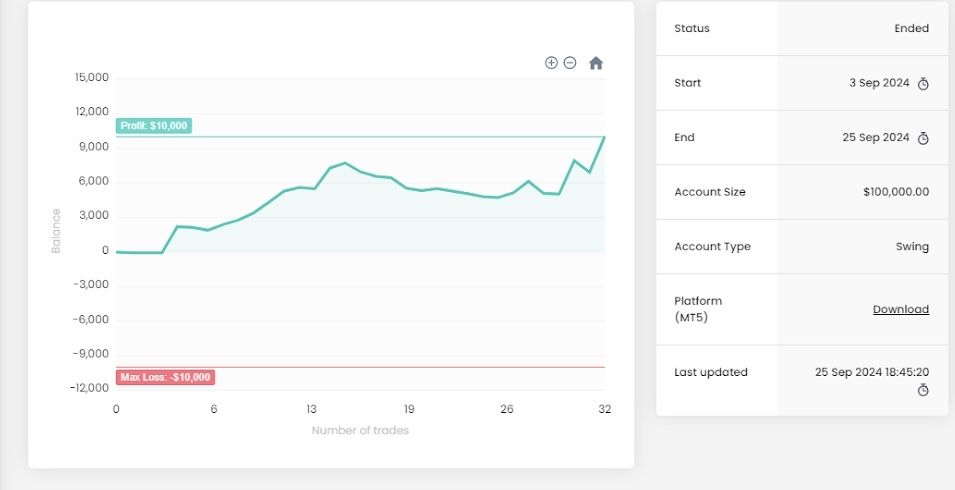
Task: Open the MT5 platform Download link
Action: tap(900, 310)
